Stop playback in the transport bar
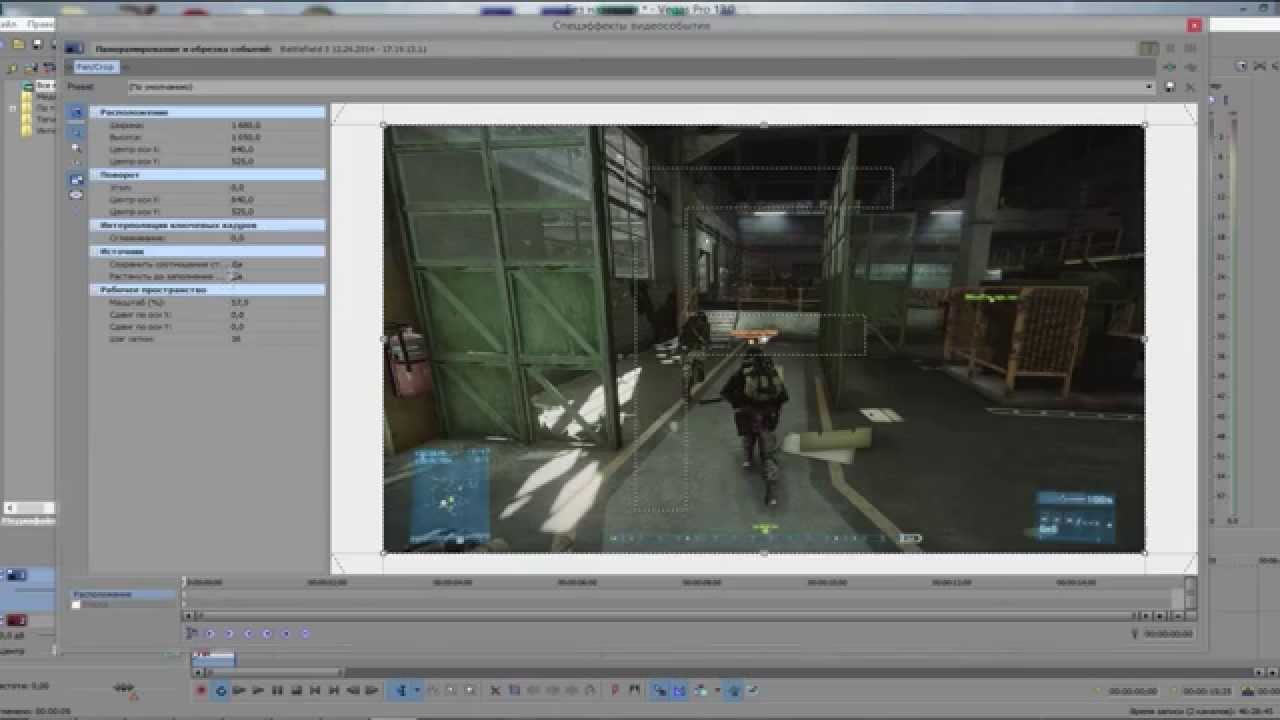The width and height of the screenshot is (1280, 720). 296,690
